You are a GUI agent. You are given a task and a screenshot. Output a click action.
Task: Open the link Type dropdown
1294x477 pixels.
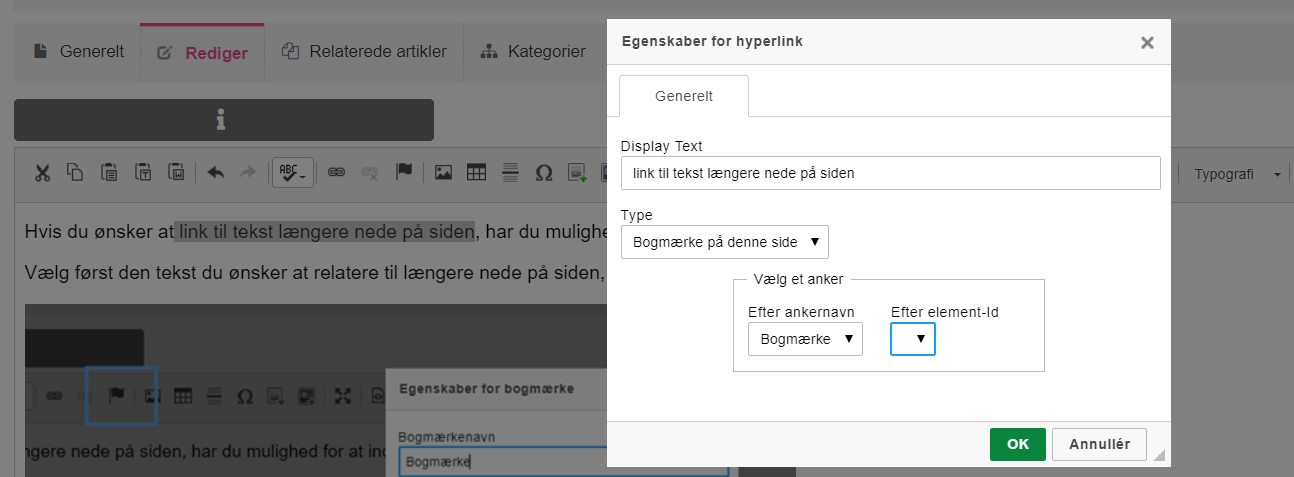[x=724, y=242]
